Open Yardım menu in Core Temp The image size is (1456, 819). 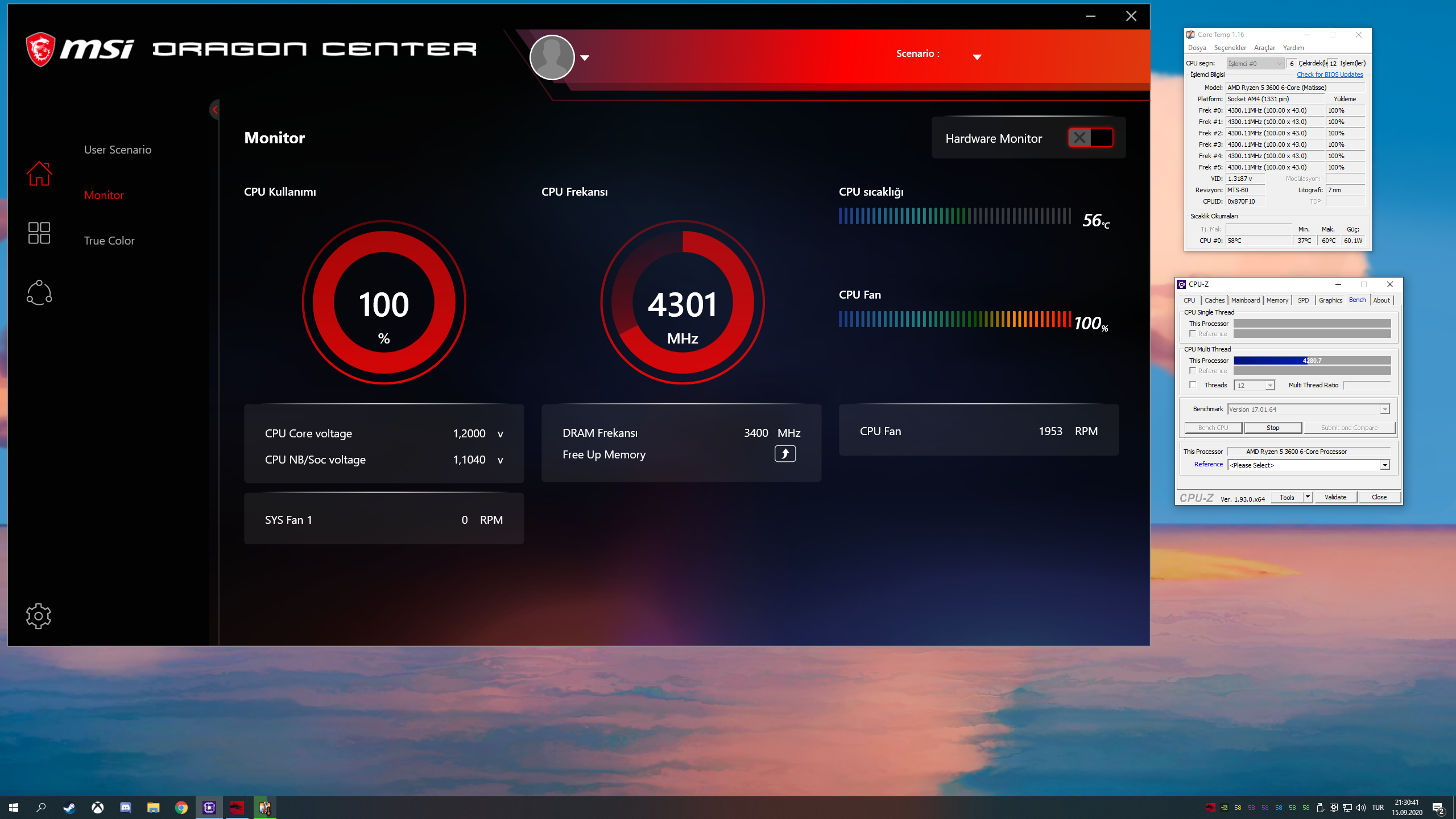tap(1293, 48)
